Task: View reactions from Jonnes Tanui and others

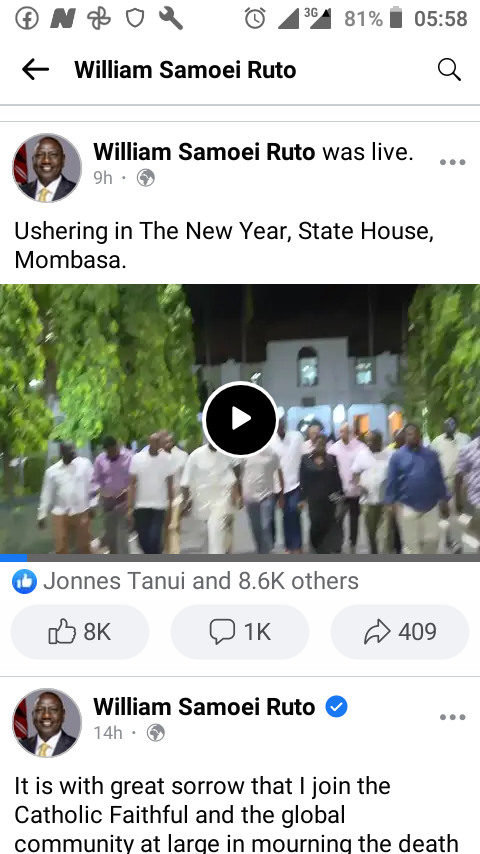Action: click(x=201, y=581)
